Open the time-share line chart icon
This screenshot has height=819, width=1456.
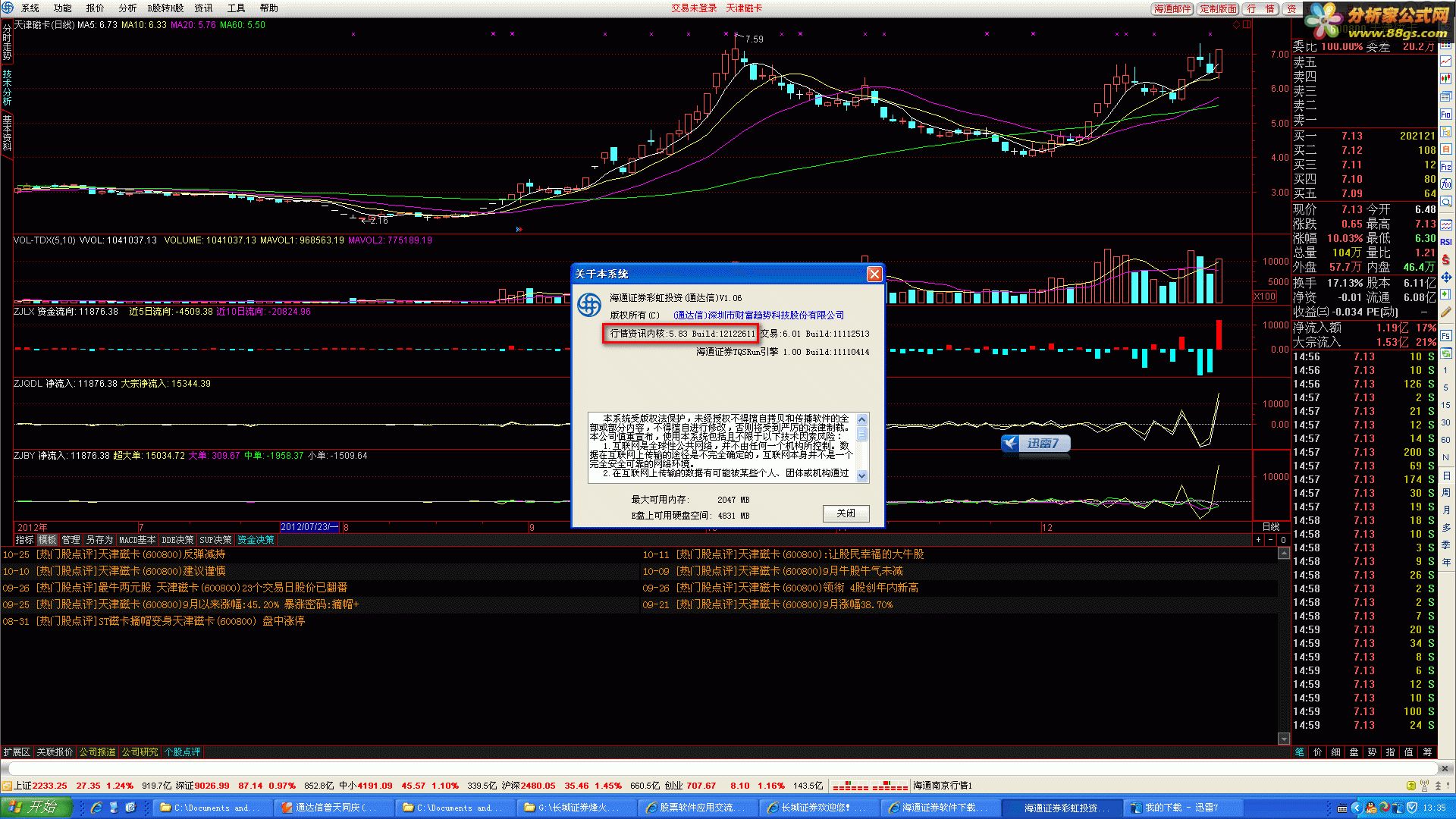(1446, 62)
